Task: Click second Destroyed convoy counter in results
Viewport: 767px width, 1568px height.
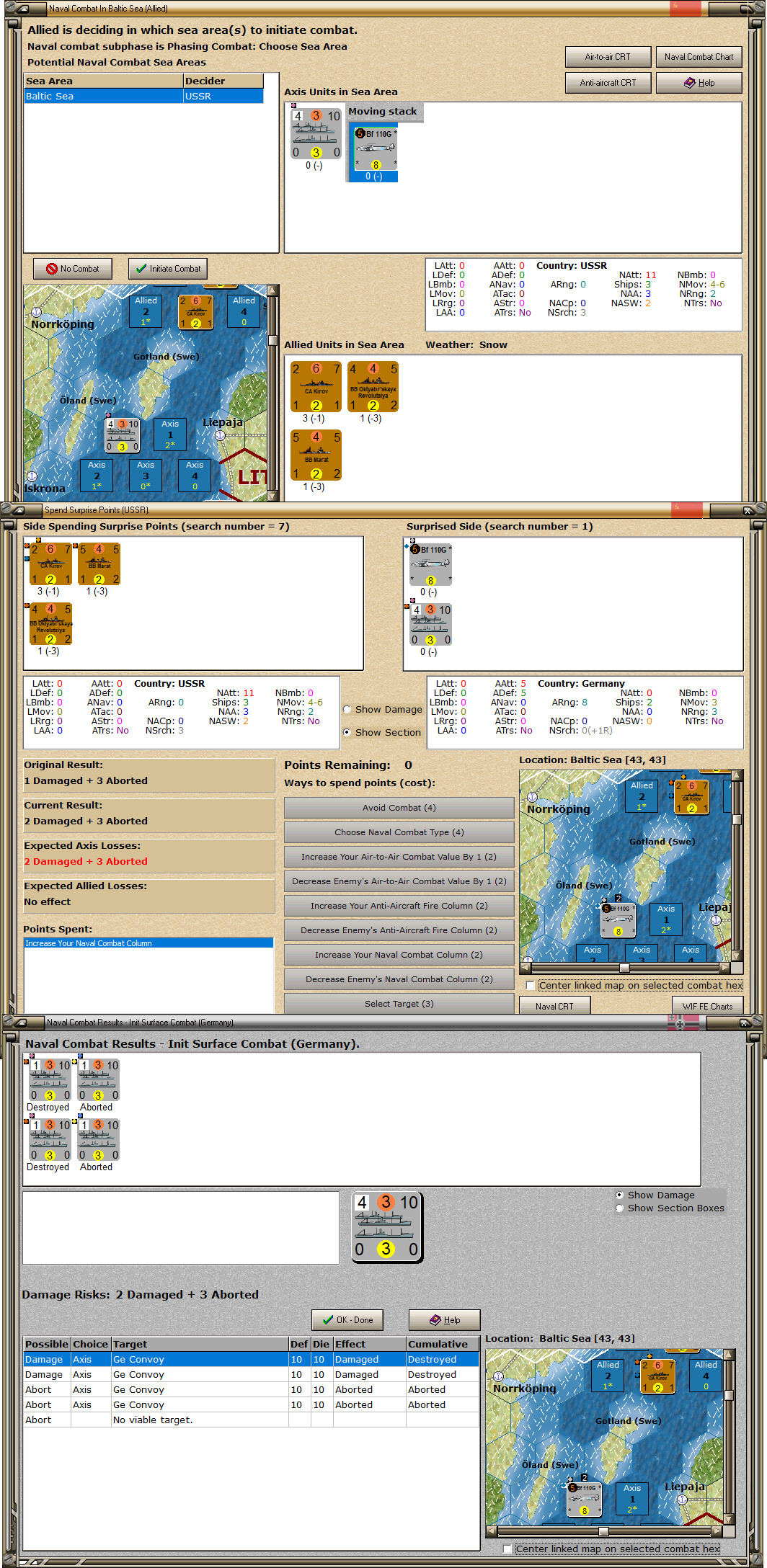Action: (x=50, y=1140)
